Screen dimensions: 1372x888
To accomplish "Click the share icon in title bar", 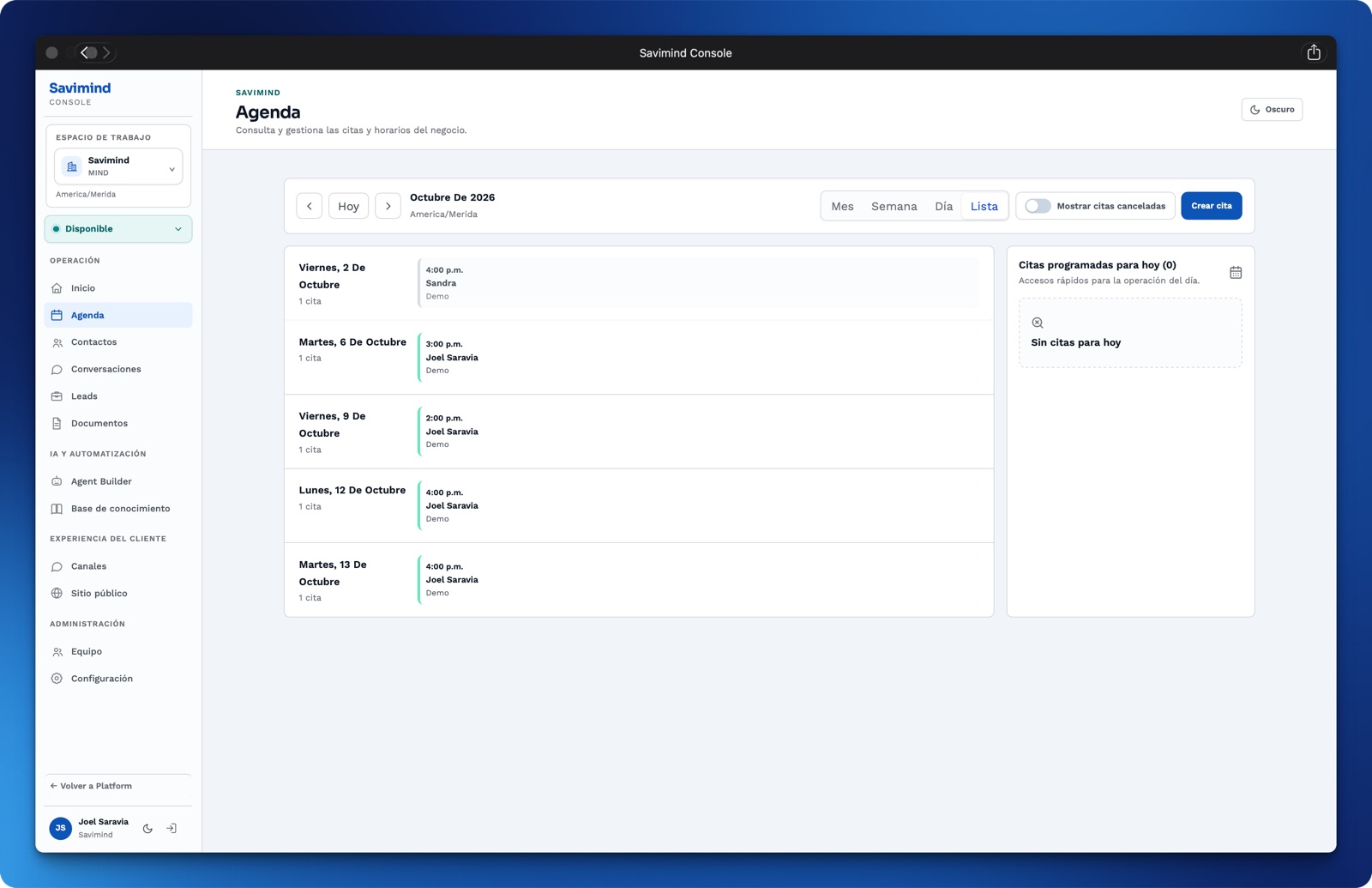I will coord(1314,52).
